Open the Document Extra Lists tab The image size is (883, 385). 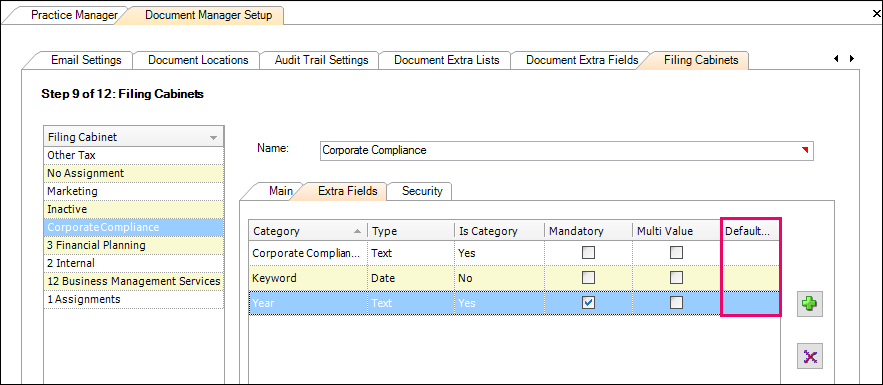click(447, 60)
